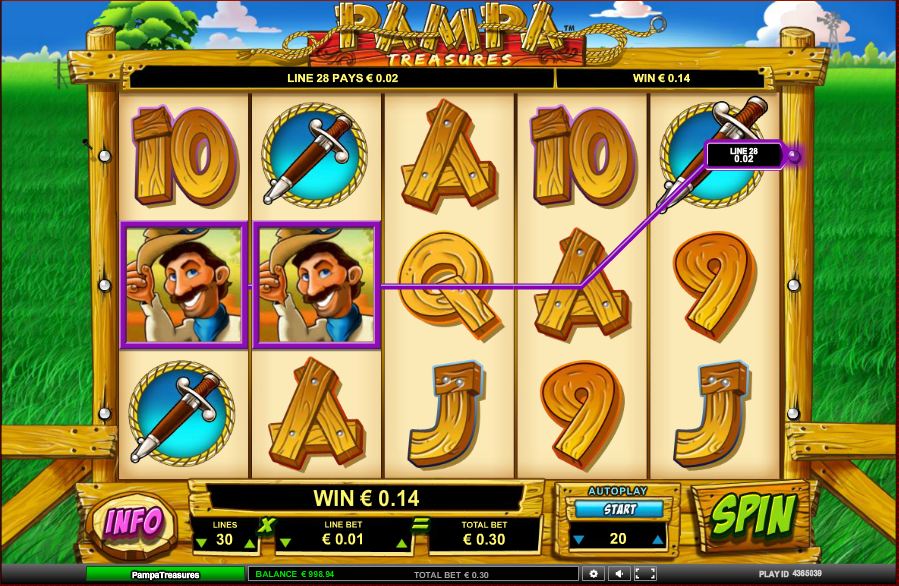Increase the number of lines arrow
Screen dimensions: 899x586
tap(249, 542)
